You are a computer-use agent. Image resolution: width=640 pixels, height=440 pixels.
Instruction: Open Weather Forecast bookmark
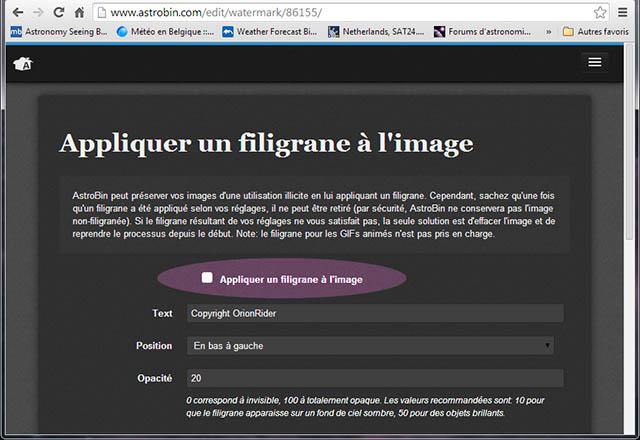pyautogui.click(x=270, y=31)
